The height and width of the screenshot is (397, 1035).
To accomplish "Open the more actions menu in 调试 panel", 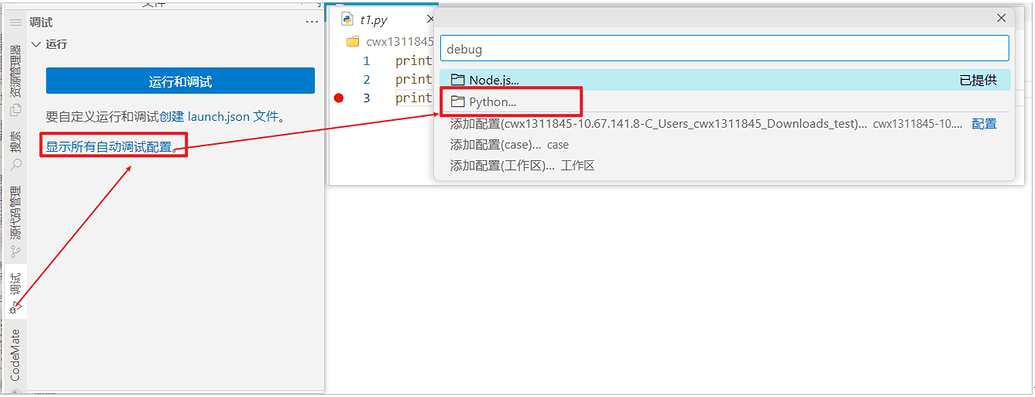I will click(x=312, y=22).
